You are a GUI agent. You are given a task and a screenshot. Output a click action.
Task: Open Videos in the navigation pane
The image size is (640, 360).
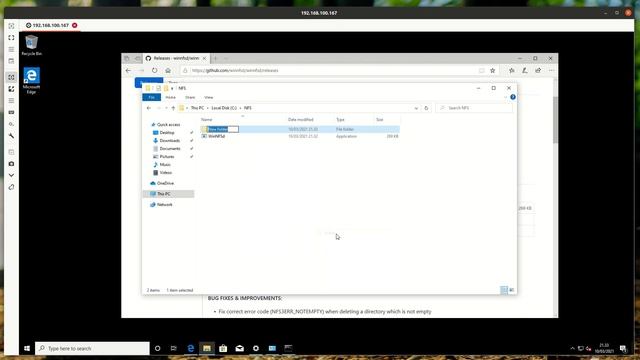point(165,173)
